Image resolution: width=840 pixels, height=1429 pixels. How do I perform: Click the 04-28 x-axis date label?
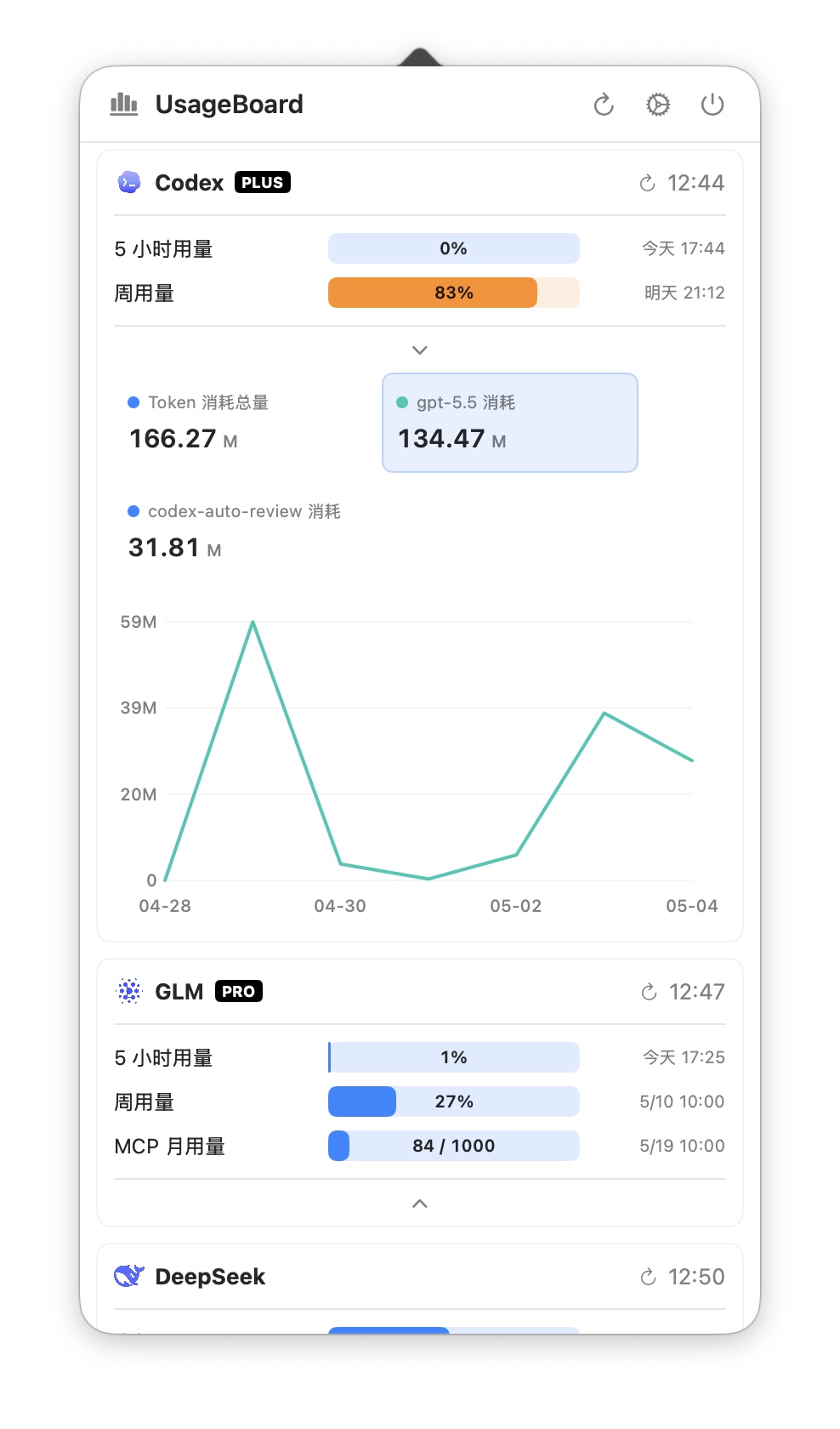click(x=165, y=906)
